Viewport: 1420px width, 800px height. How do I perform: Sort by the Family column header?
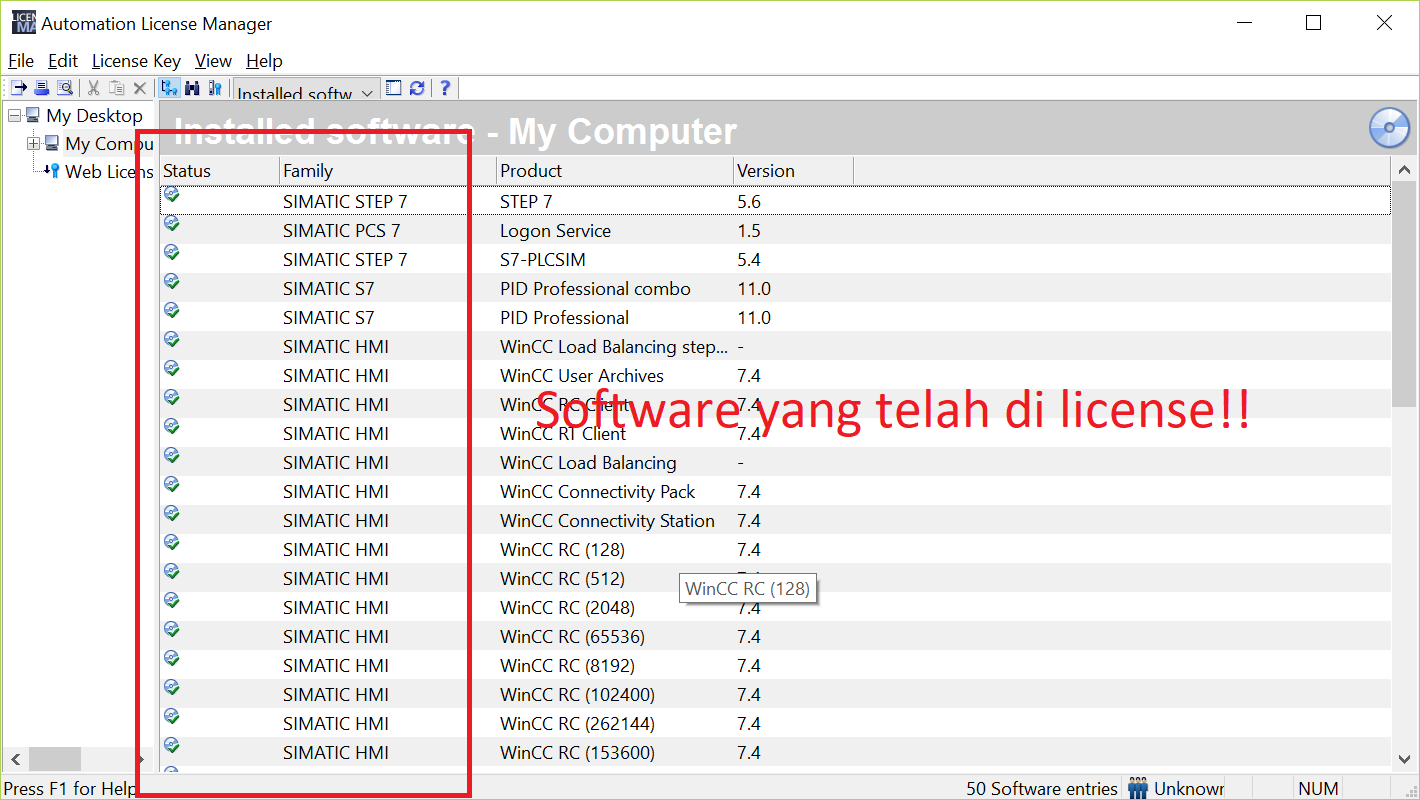coord(388,171)
